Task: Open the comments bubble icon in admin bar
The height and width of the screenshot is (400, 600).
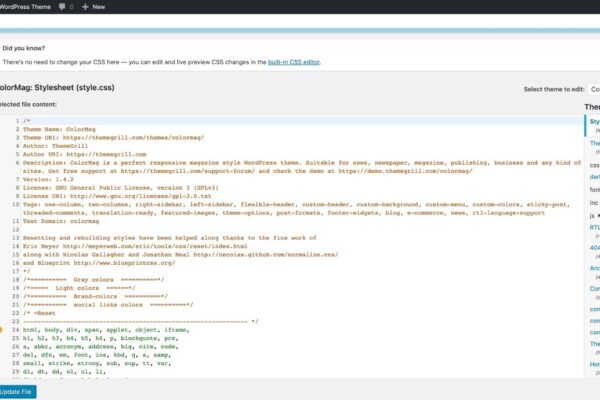Action: [62, 7]
